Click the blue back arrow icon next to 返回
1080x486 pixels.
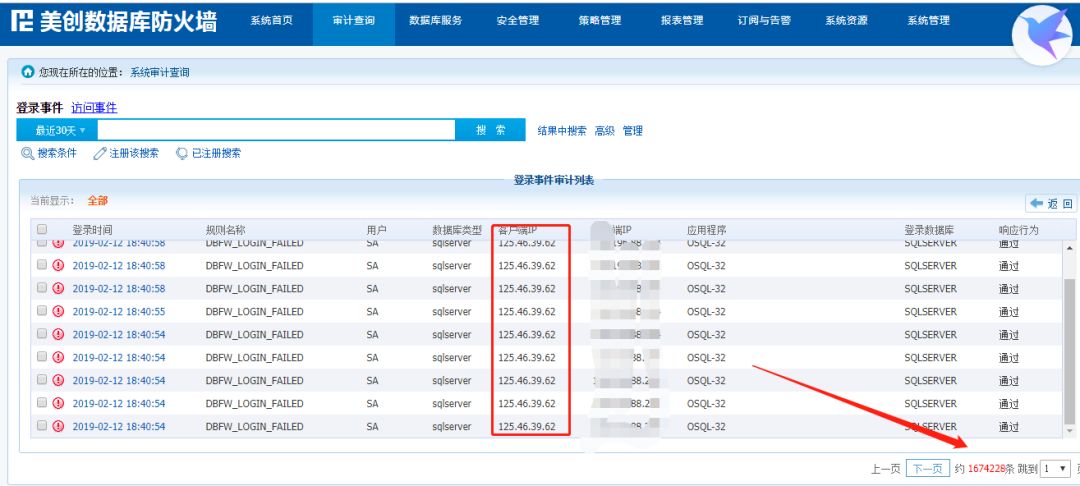1036,204
